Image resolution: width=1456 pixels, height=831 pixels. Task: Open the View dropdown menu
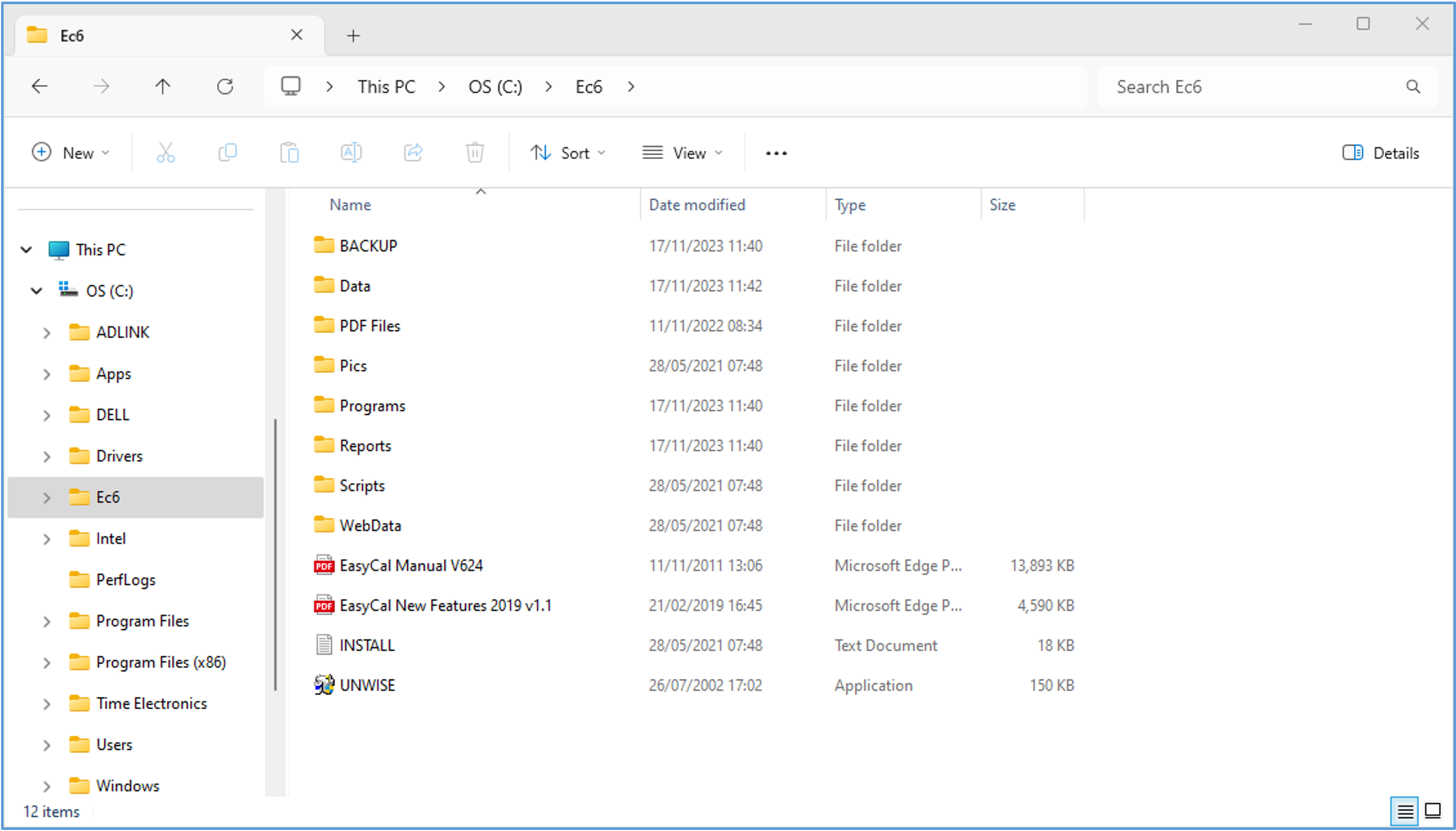click(682, 153)
